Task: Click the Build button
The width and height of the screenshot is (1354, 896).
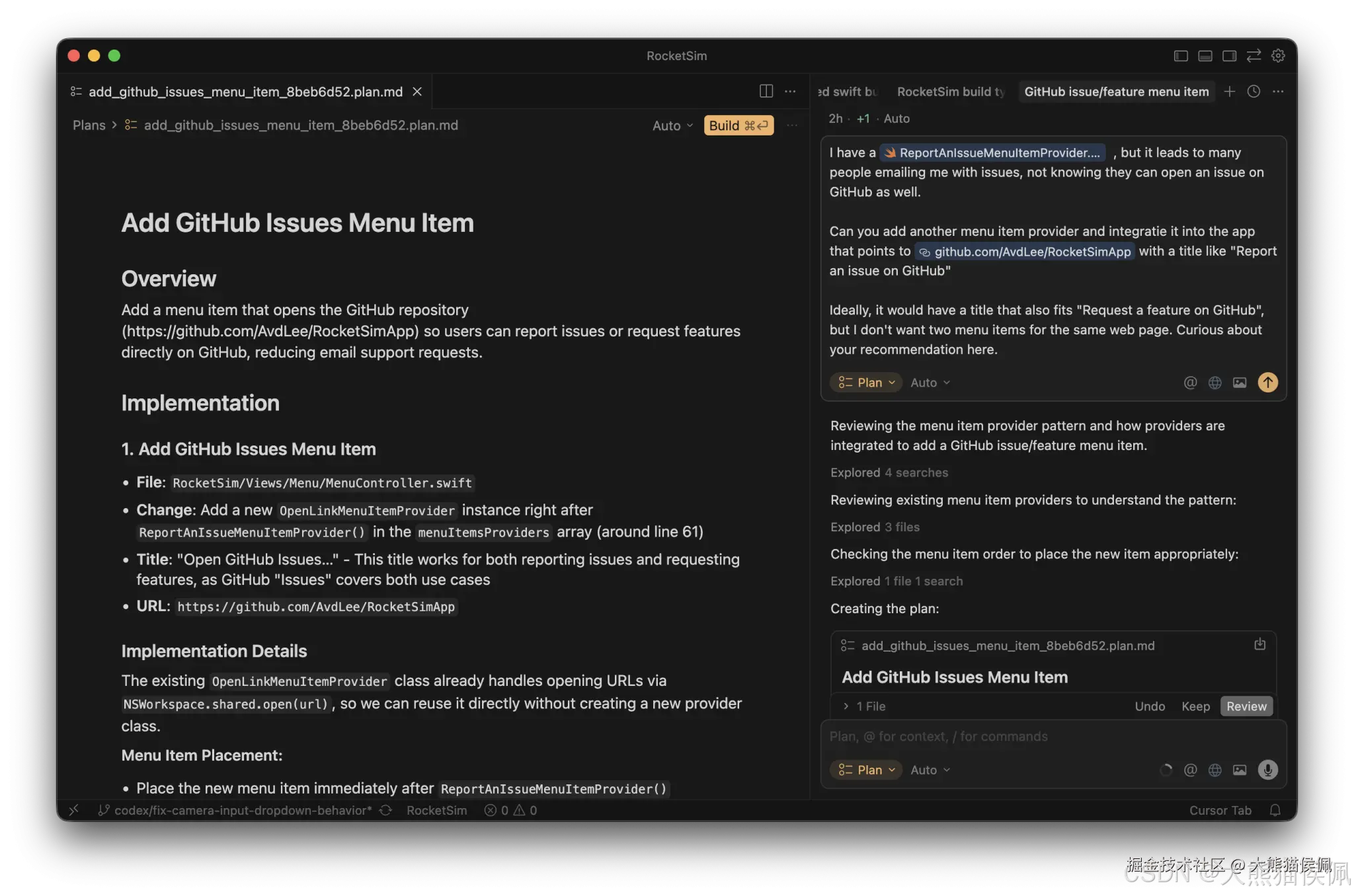Action: [x=738, y=126]
